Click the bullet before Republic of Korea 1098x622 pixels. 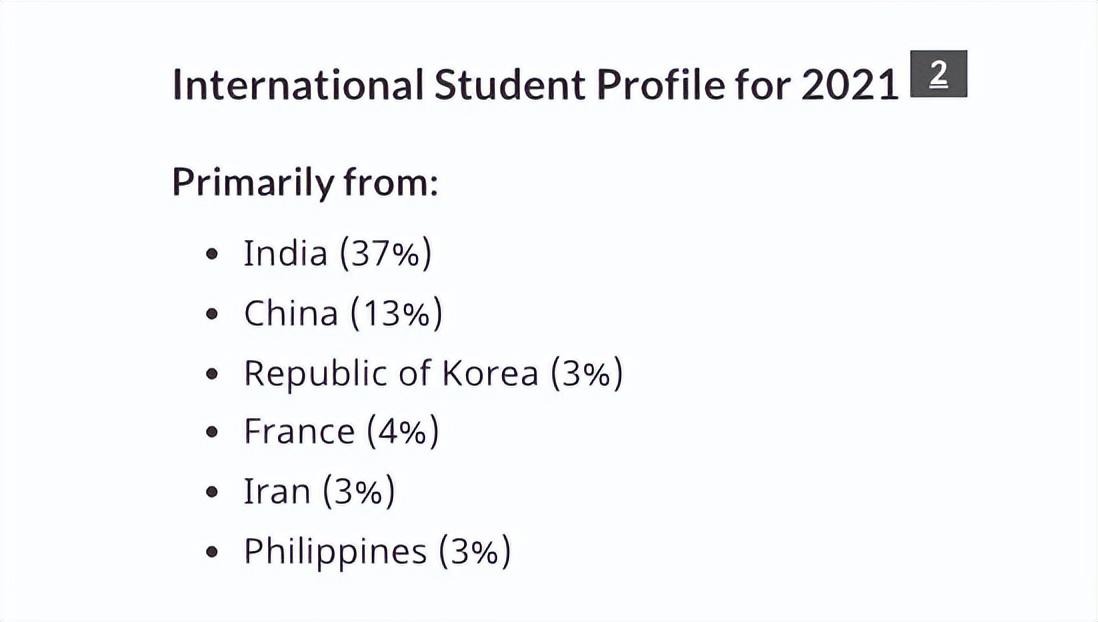click(x=213, y=373)
